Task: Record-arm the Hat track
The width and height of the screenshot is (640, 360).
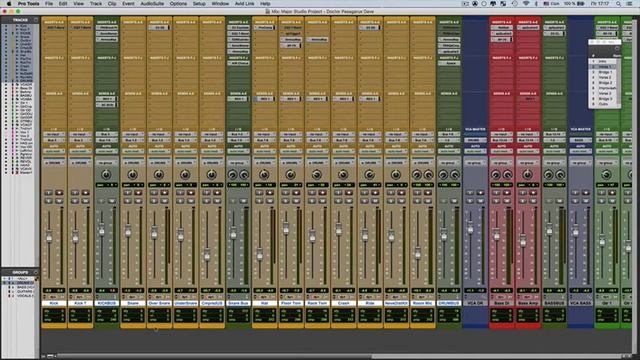Action: (269, 192)
